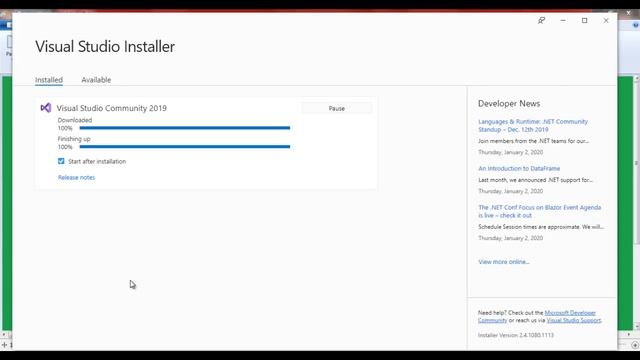Uncheck Start after installation checkbox

coord(61,161)
